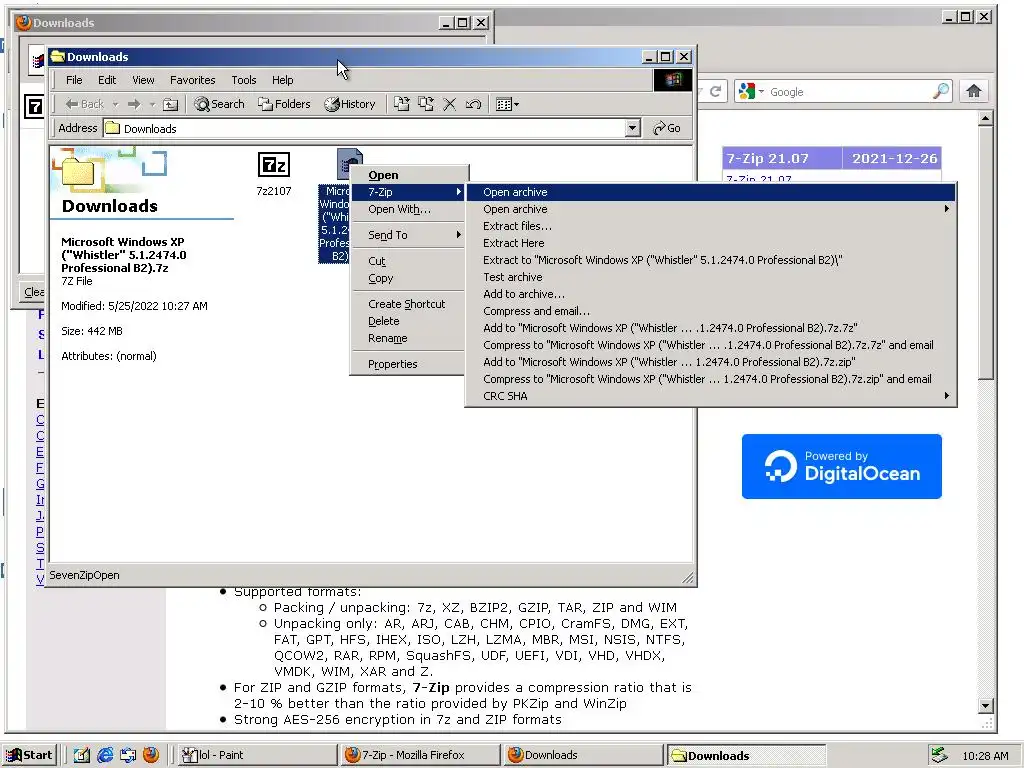Choose Compress to .7z.7z and email
Viewport: 1024px width, 768px height.
click(x=711, y=345)
